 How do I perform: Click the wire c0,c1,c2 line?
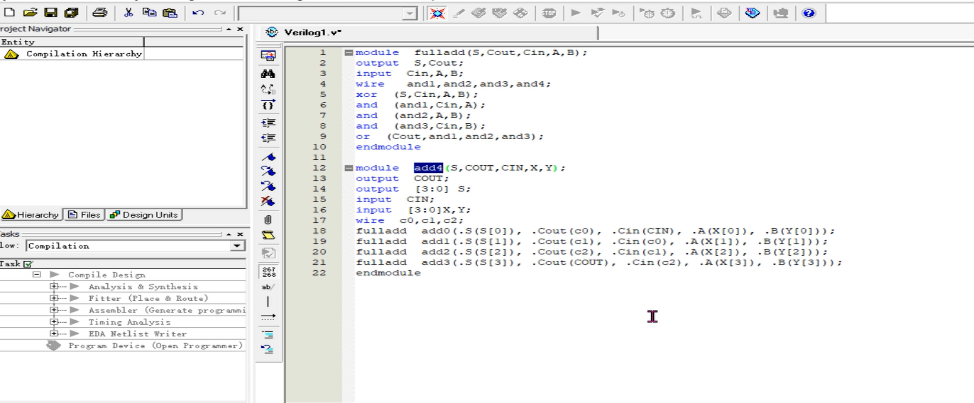point(409,220)
